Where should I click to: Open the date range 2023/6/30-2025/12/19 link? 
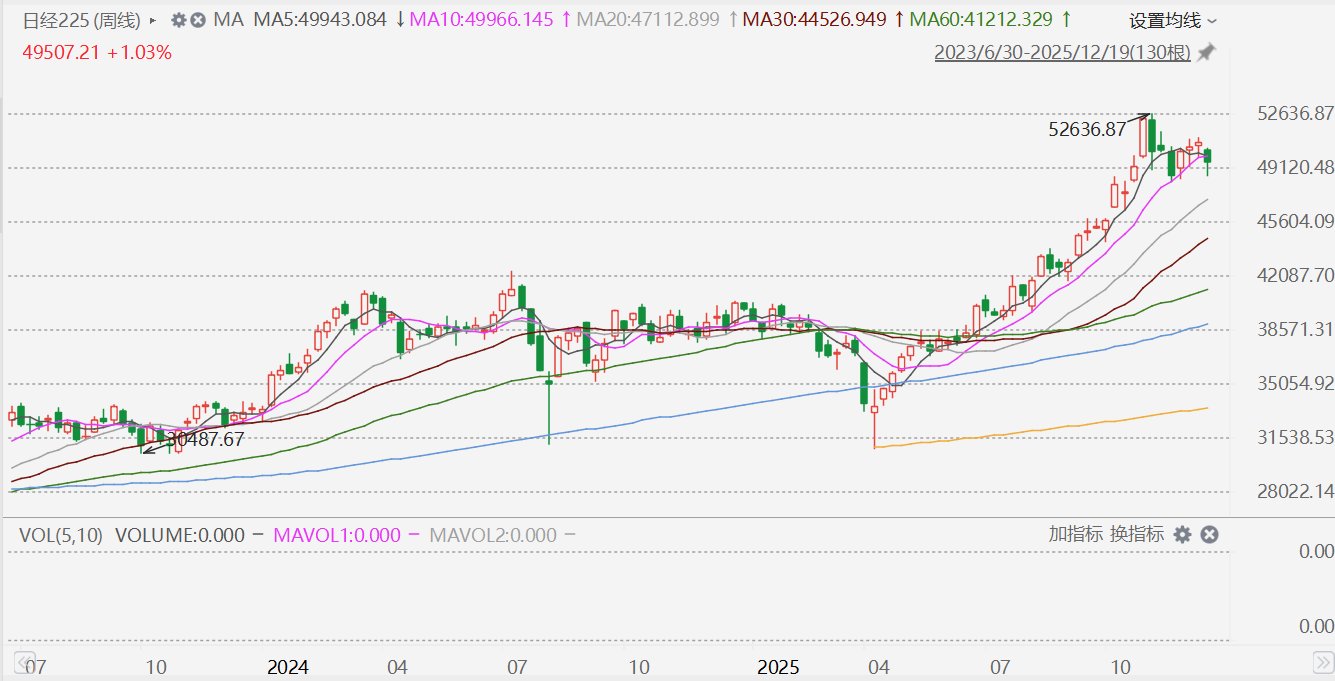pyautogui.click(x=1063, y=53)
